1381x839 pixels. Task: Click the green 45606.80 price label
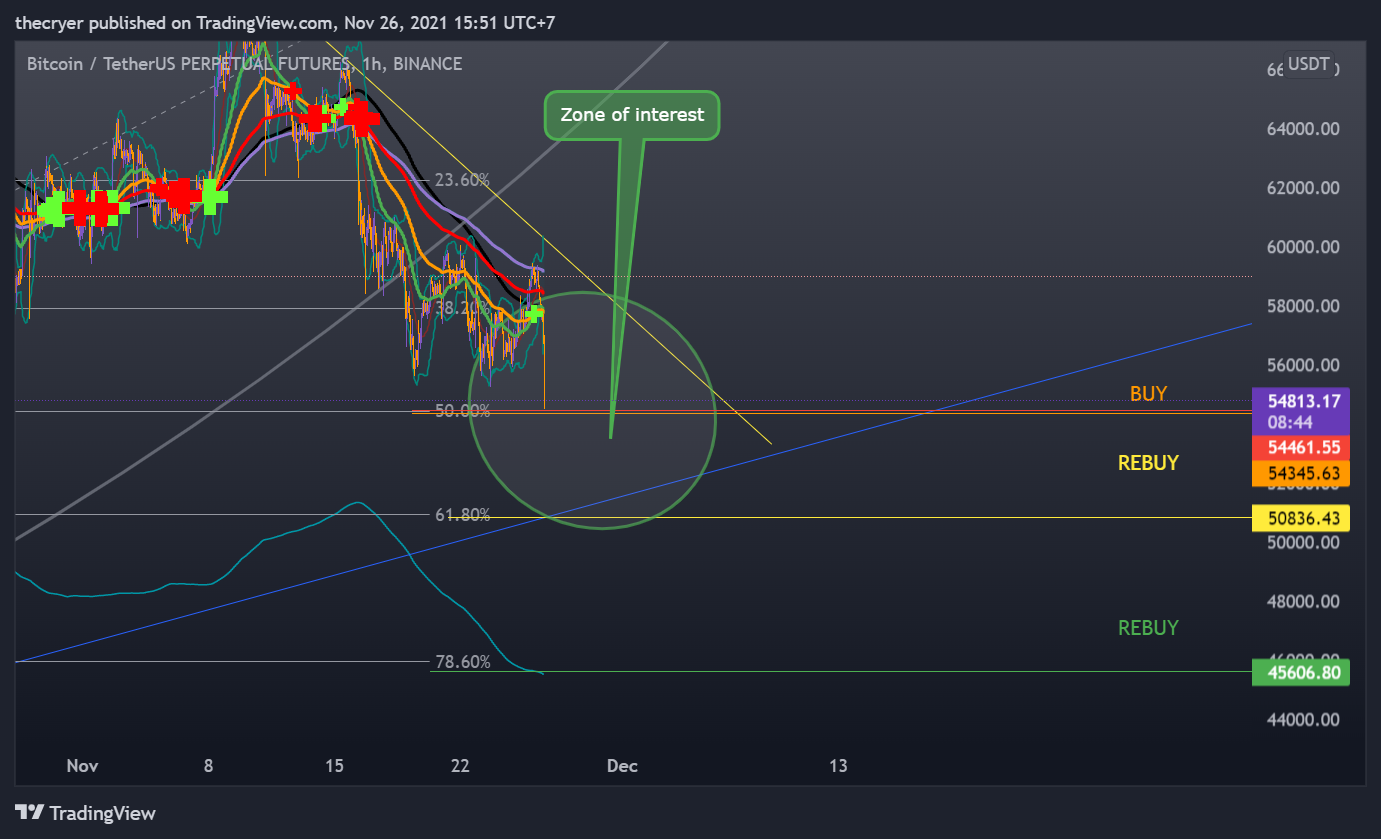pos(1301,673)
